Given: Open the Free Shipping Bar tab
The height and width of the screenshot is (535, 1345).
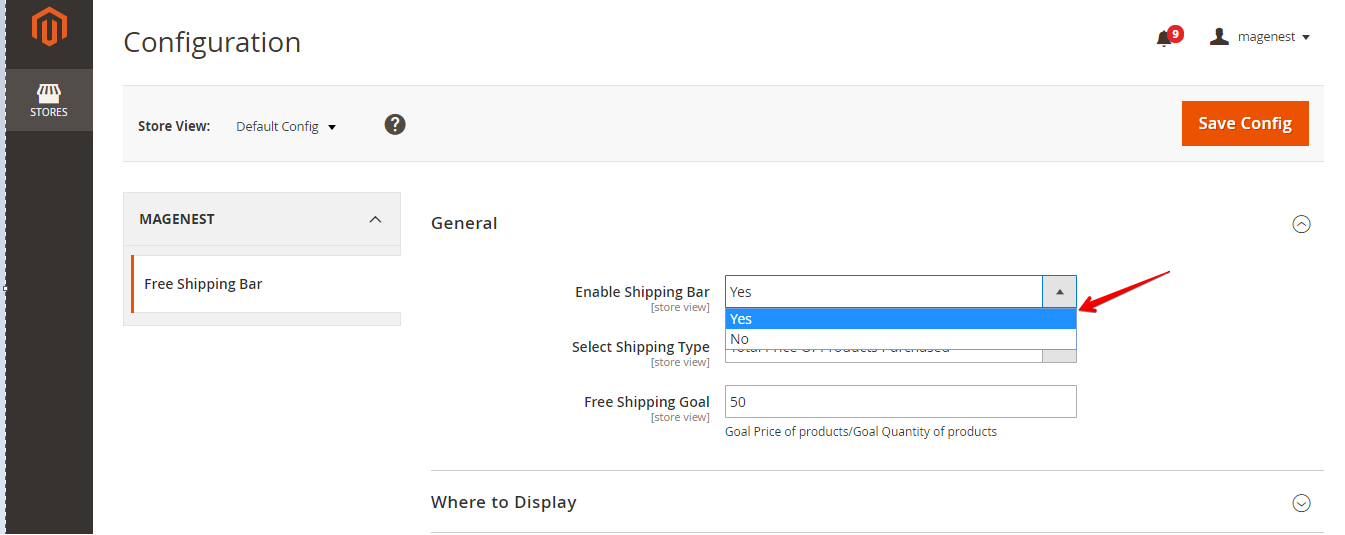Looking at the screenshot, I should [203, 284].
